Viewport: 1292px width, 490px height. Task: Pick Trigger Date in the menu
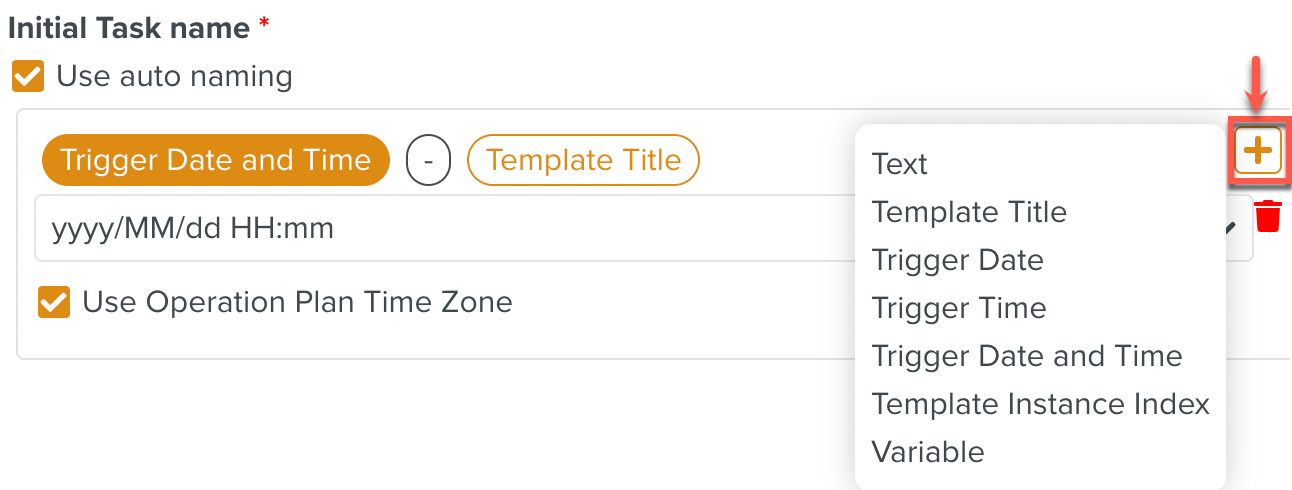pyautogui.click(x=957, y=260)
